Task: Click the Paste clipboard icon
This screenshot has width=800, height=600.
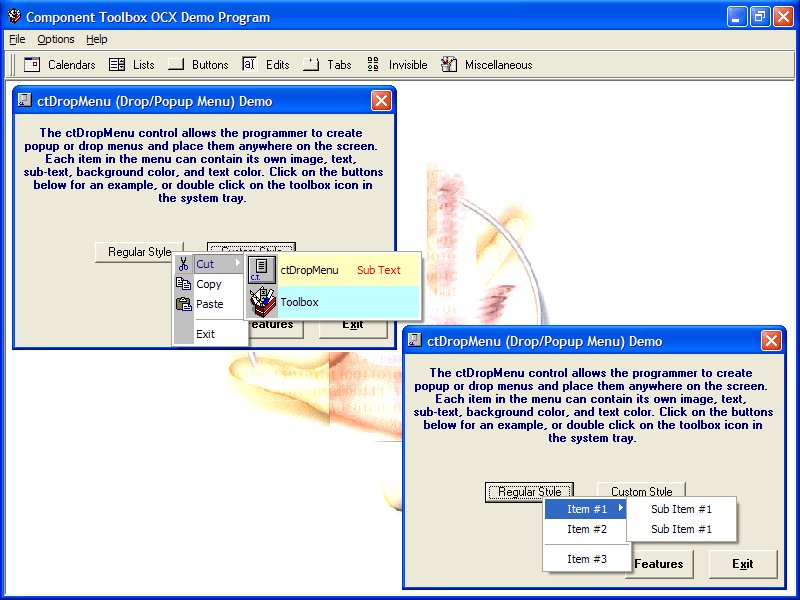Action: (184, 304)
